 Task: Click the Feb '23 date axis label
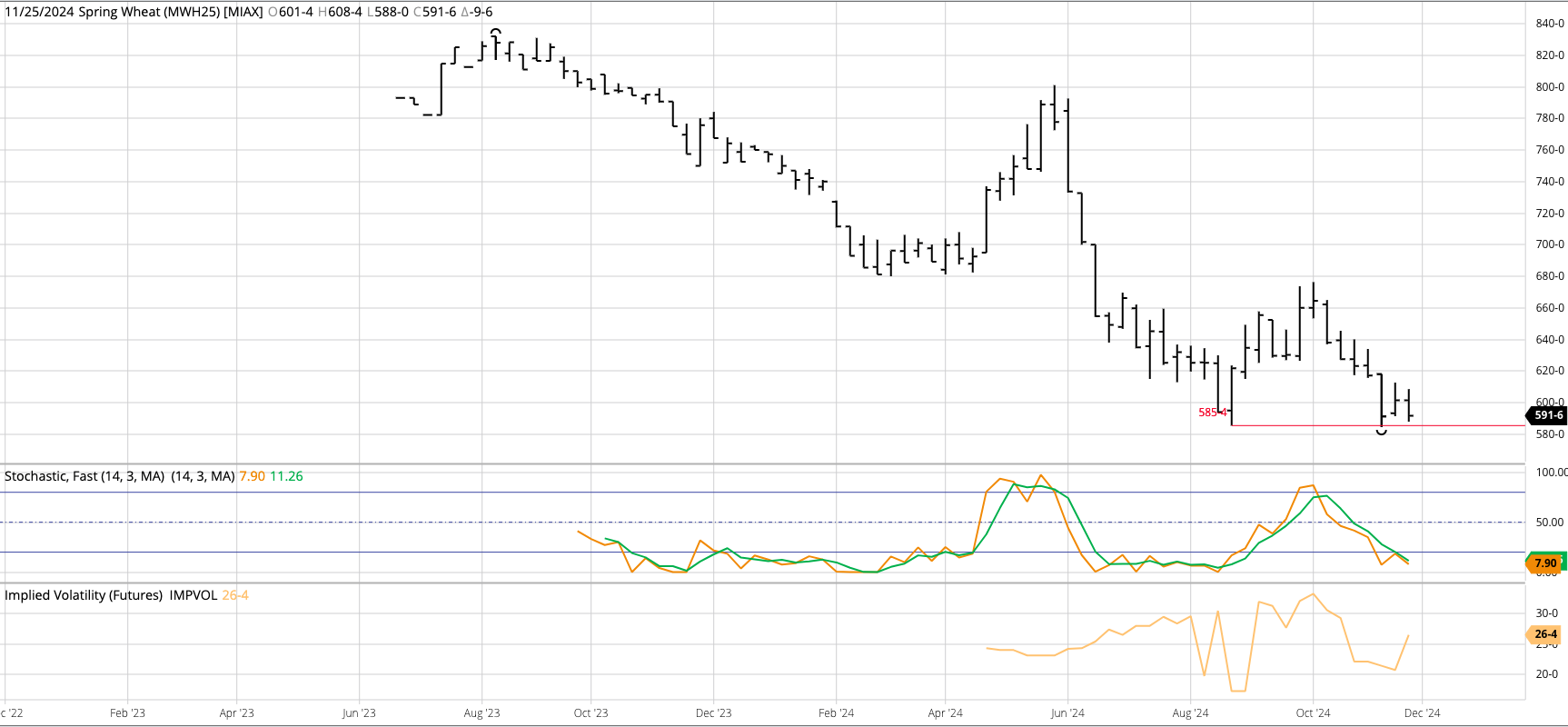(127, 713)
